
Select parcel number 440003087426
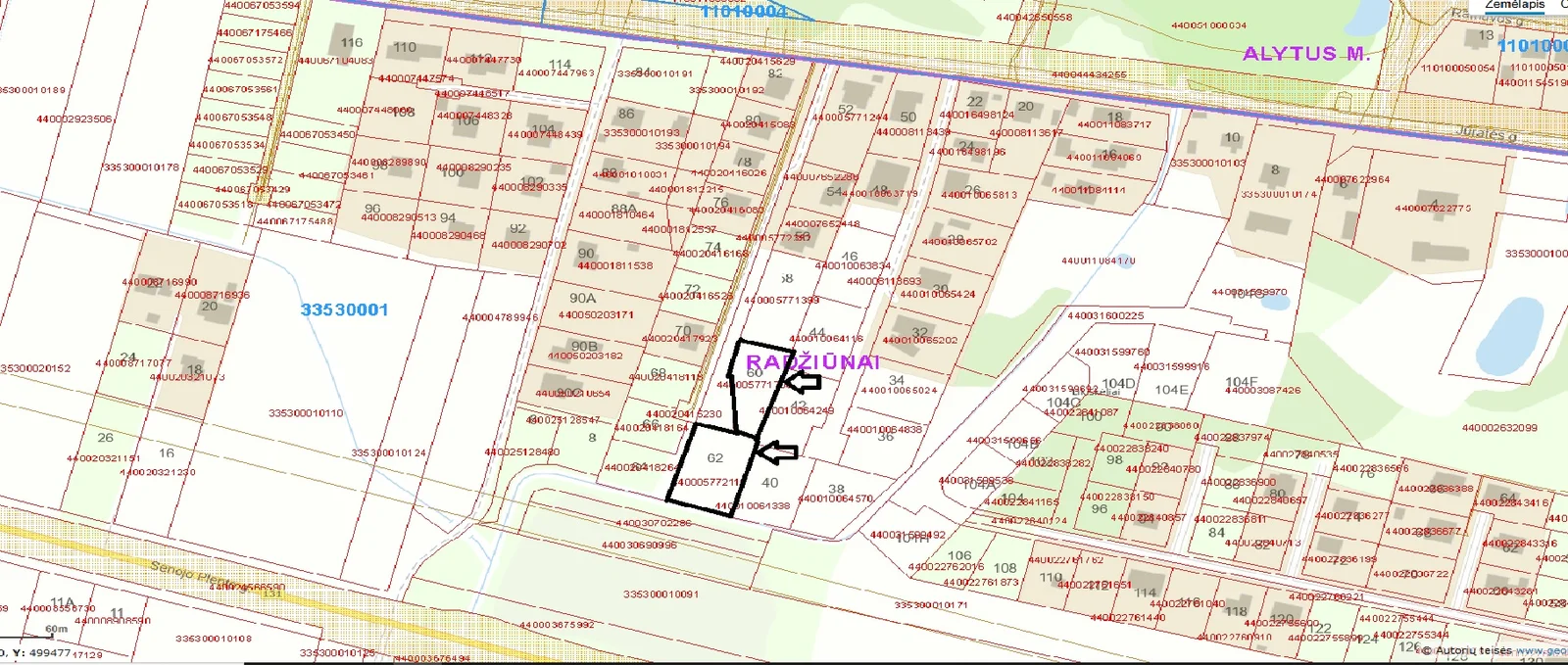tap(1263, 391)
